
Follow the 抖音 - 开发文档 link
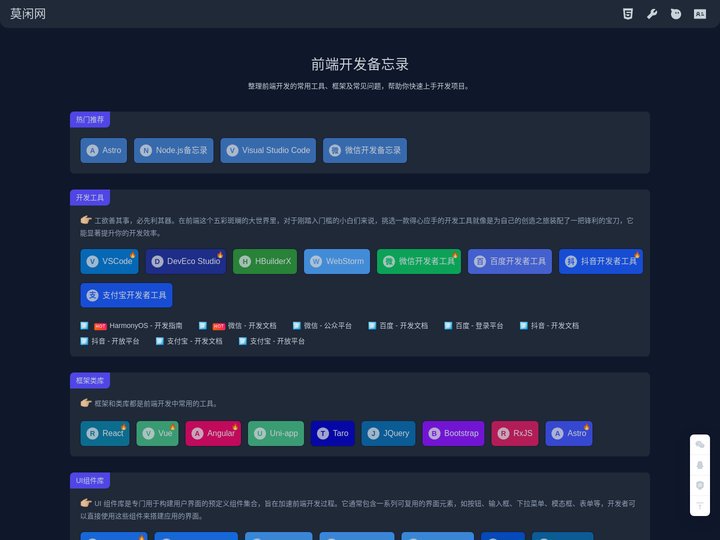550,326
